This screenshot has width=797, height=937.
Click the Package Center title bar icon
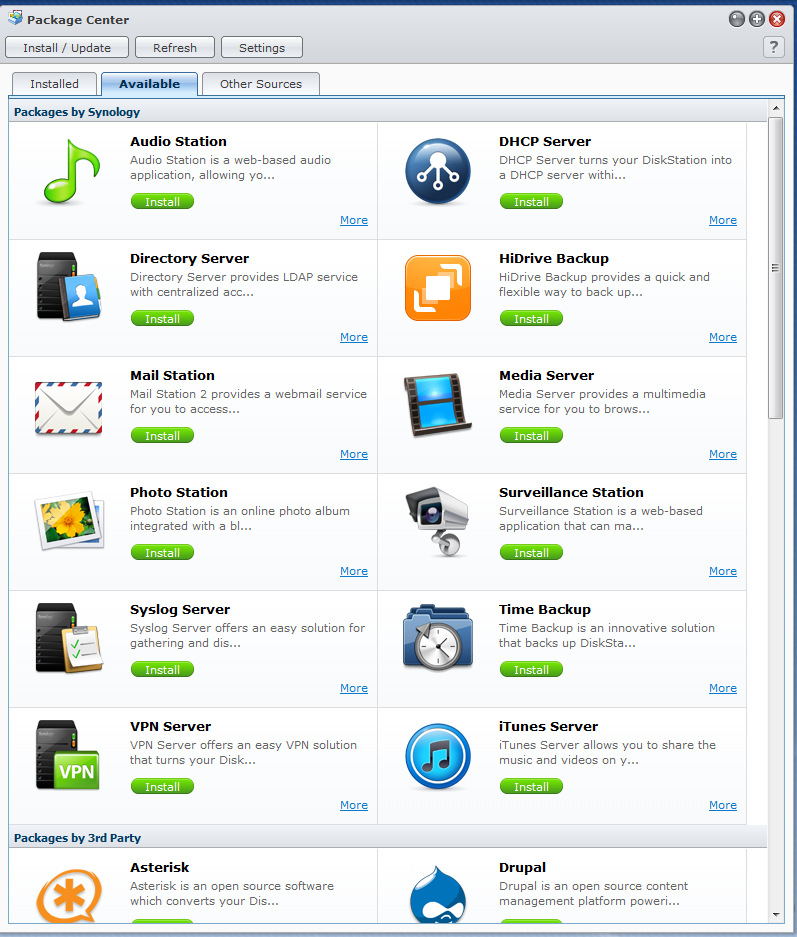(16, 18)
